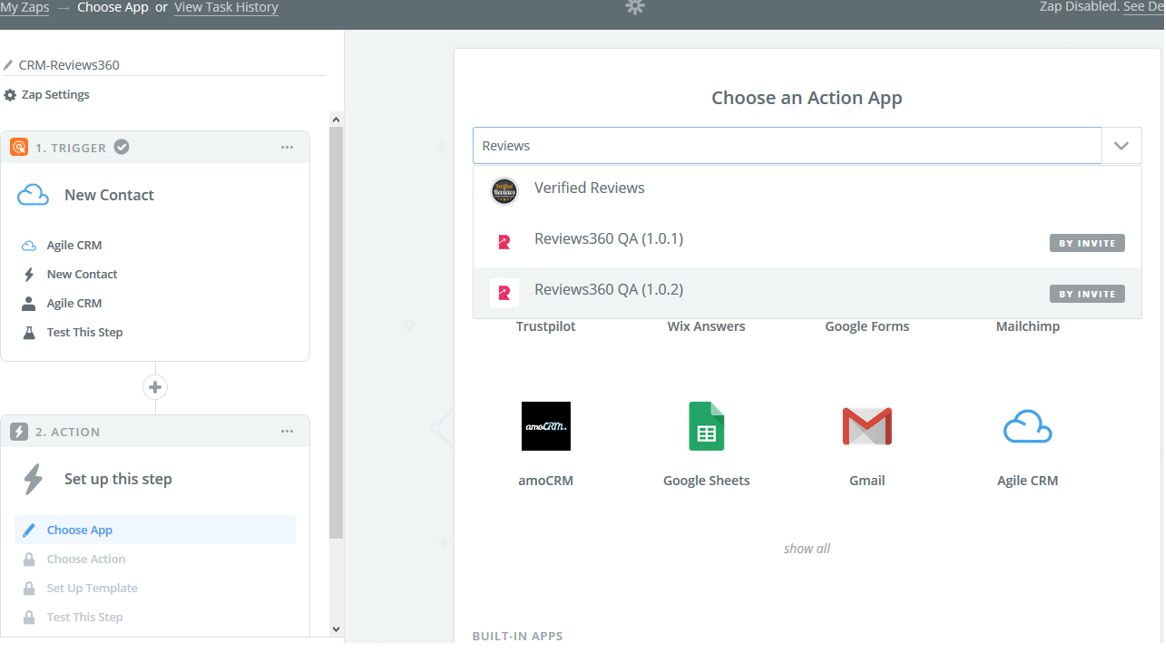Click the Choose App breadcrumb

(112, 7)
